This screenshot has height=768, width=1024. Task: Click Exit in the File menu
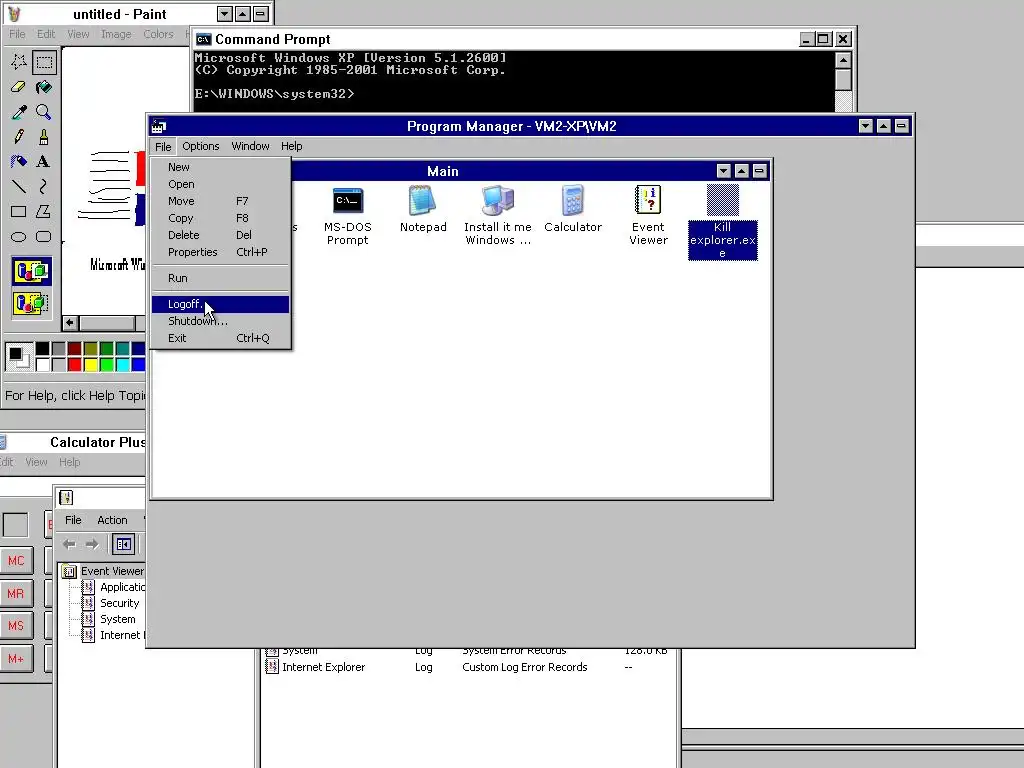[220, 338]
